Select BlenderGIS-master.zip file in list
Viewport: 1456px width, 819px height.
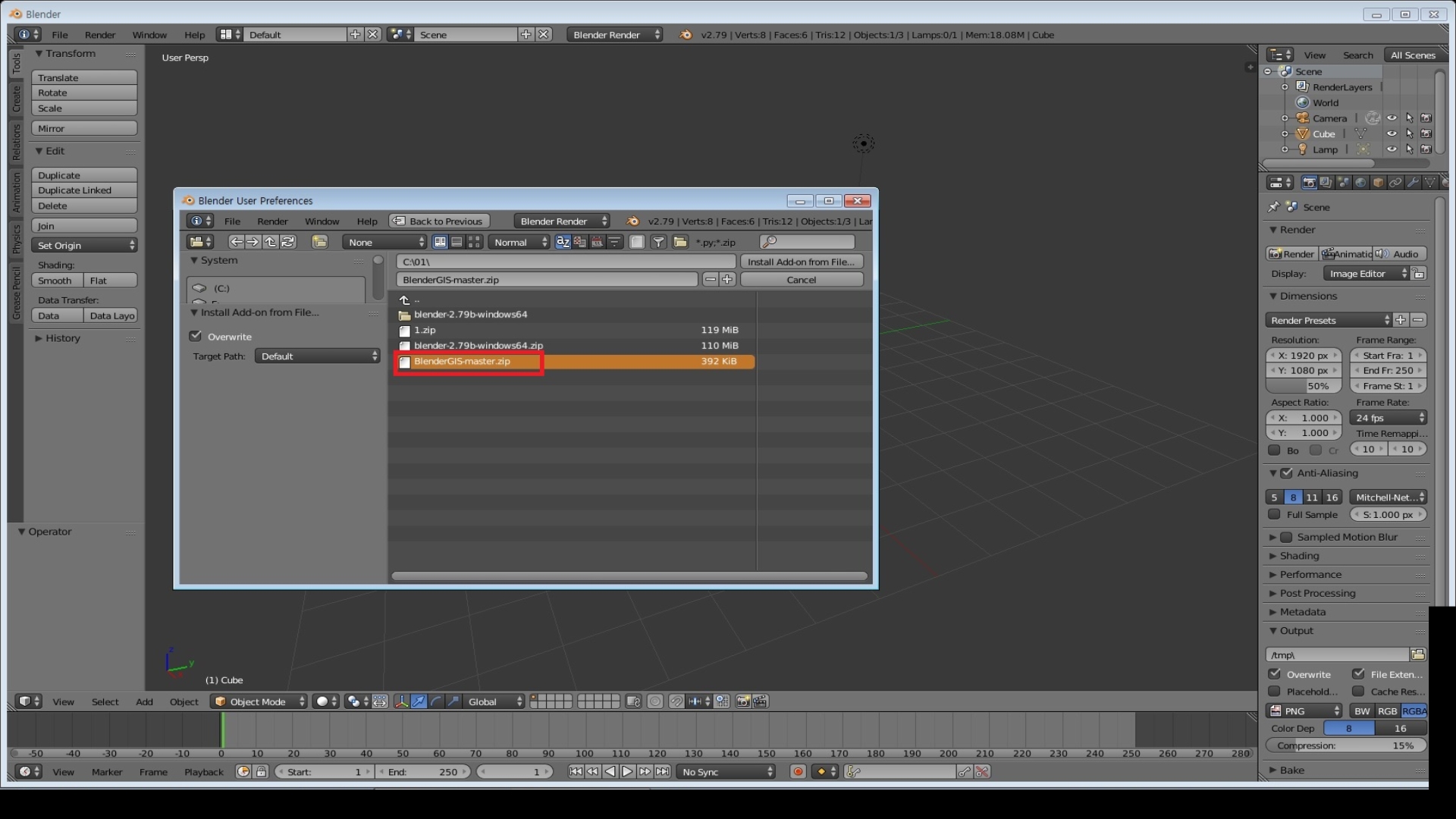click(x=574, y=361)
